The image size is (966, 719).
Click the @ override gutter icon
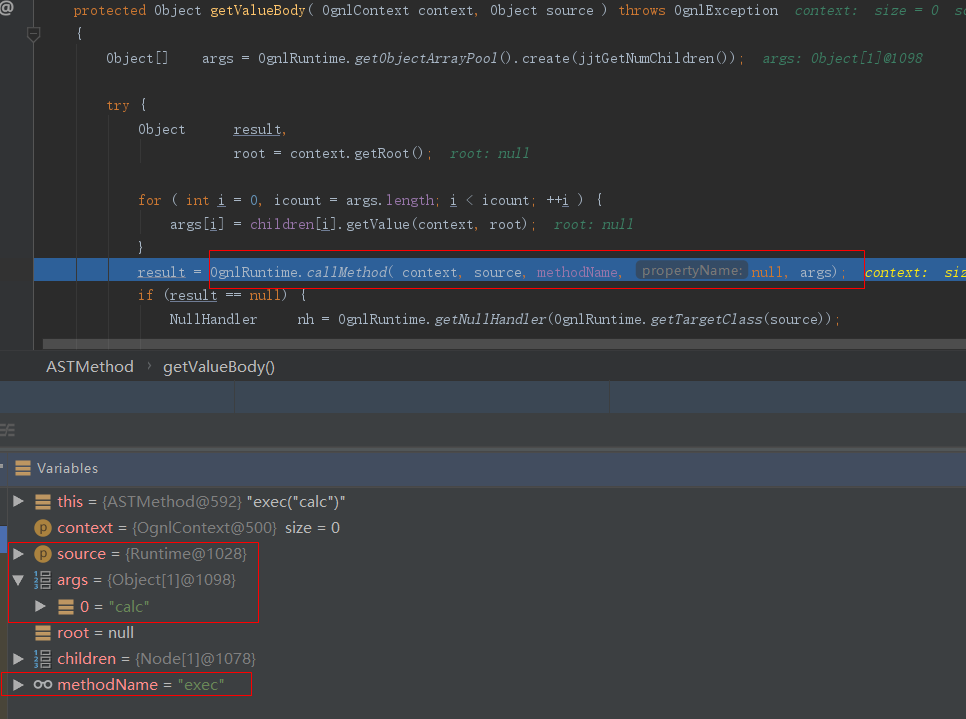[6, 9]
